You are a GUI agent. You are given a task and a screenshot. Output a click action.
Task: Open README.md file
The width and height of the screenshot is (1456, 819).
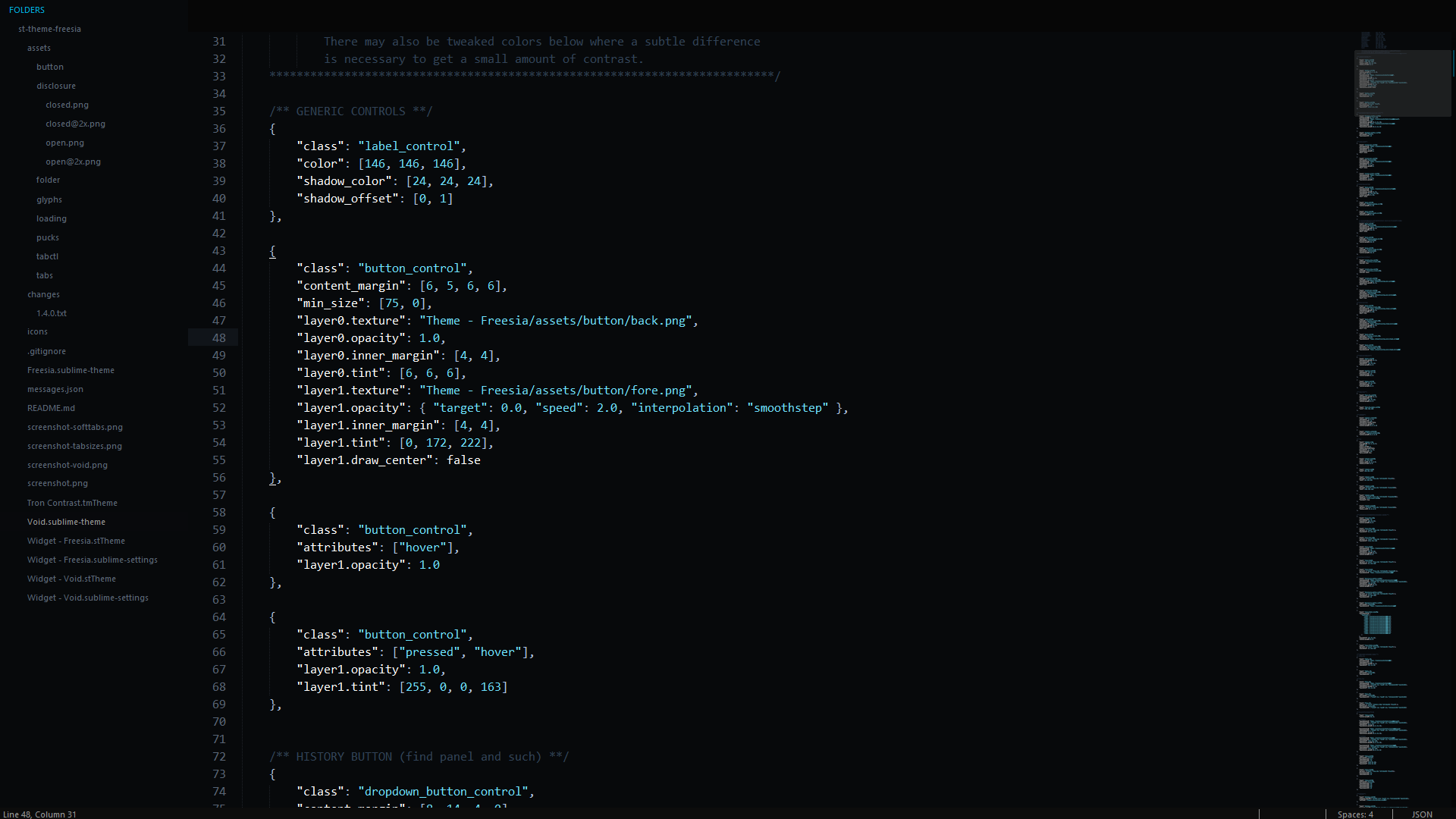pos(51,408)
